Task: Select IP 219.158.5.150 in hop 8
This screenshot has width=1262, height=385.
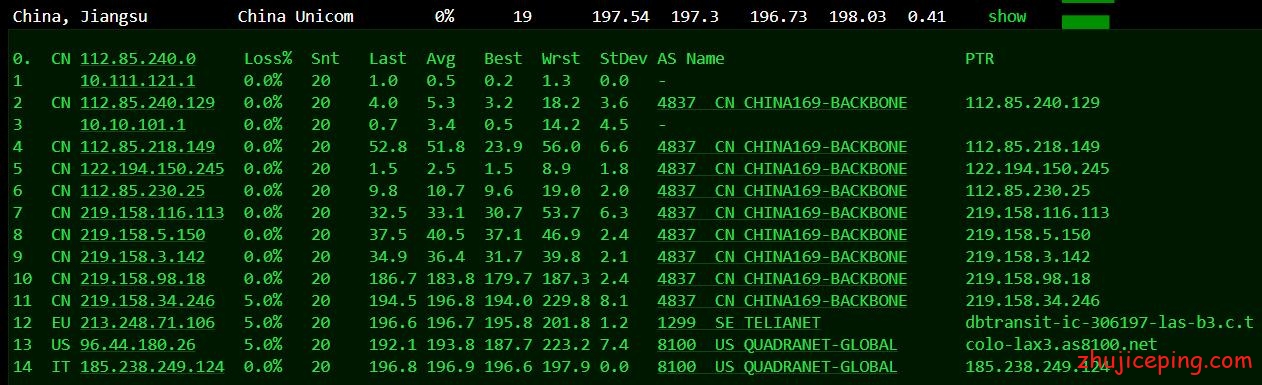Action: [143, 235]
